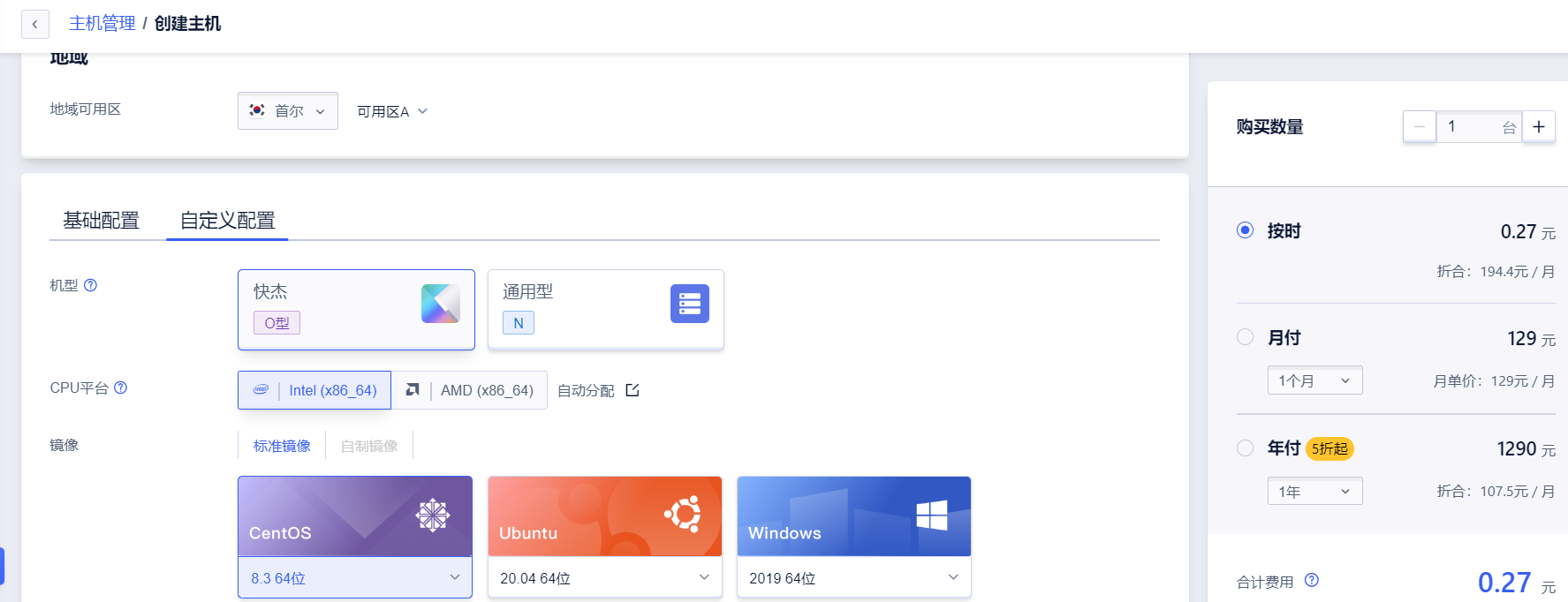Expand the 可用区A availability zone dropdown
Image resolution: width=1568 pixels, height=602 pixels.
point(392,111)
